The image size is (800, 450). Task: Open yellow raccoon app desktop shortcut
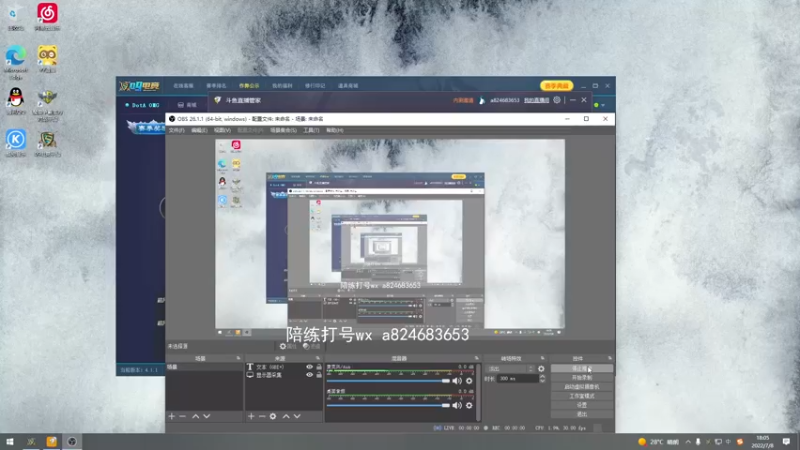(x=47, y=59)
